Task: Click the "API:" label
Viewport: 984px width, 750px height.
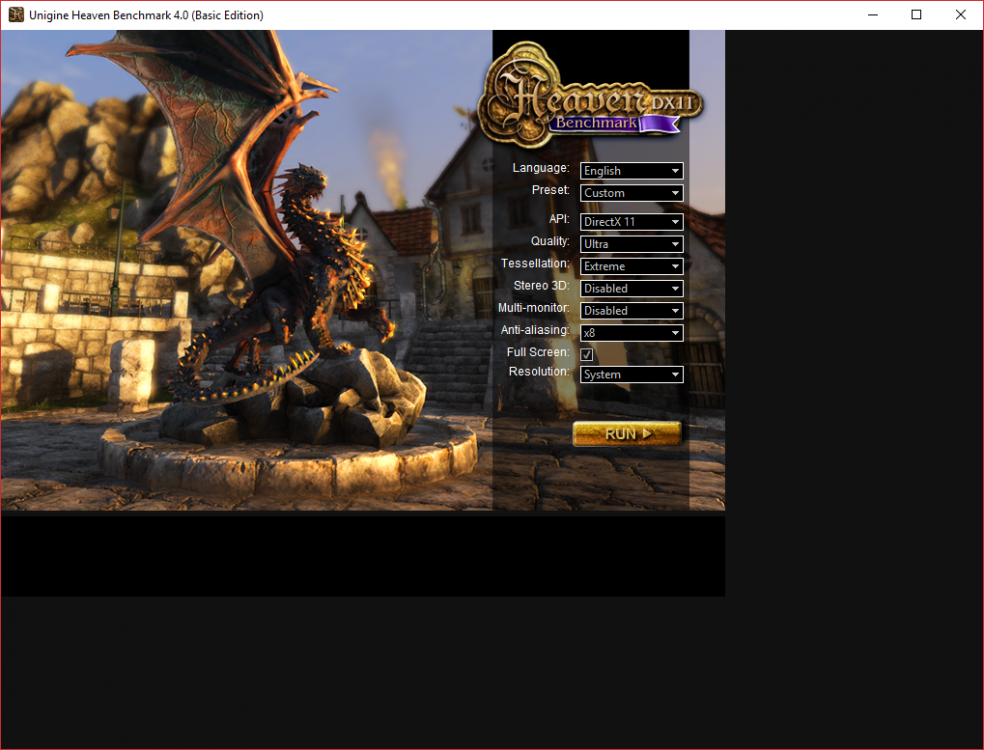Action: (559, 219)
